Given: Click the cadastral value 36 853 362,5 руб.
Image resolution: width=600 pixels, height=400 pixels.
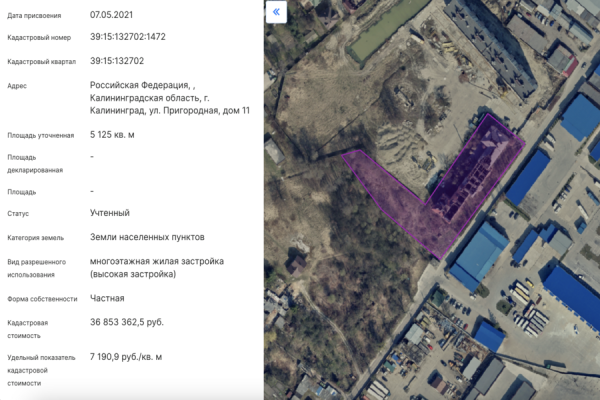Looking at the screenshot, I should click(127, 322).
